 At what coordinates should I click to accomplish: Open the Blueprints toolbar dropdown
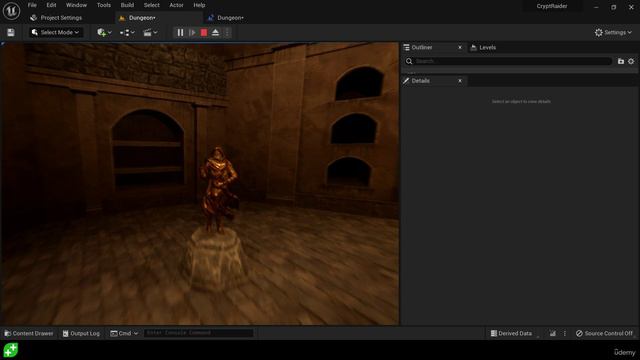(127, 32)
